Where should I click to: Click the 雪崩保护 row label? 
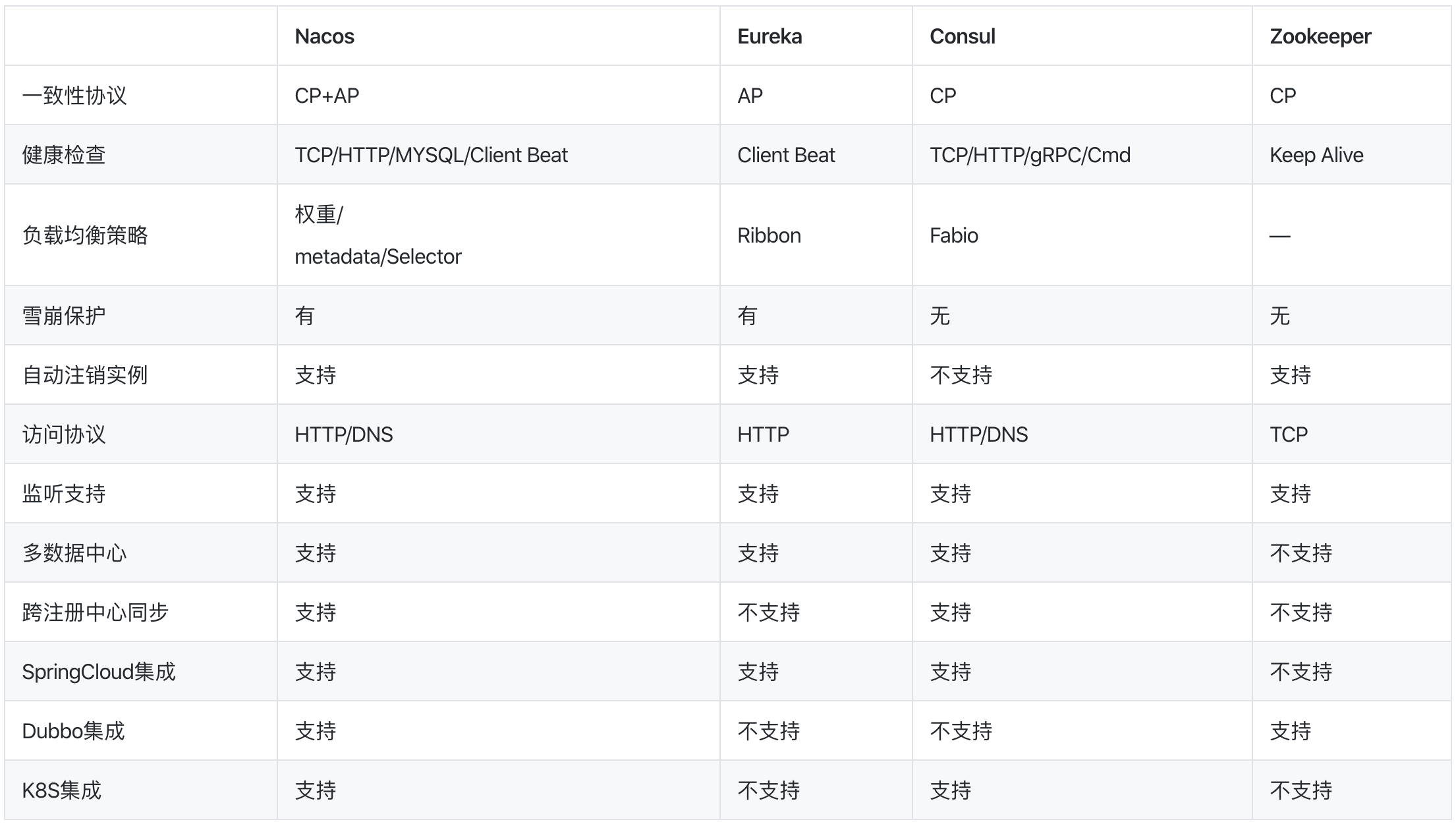pos(63,316)
